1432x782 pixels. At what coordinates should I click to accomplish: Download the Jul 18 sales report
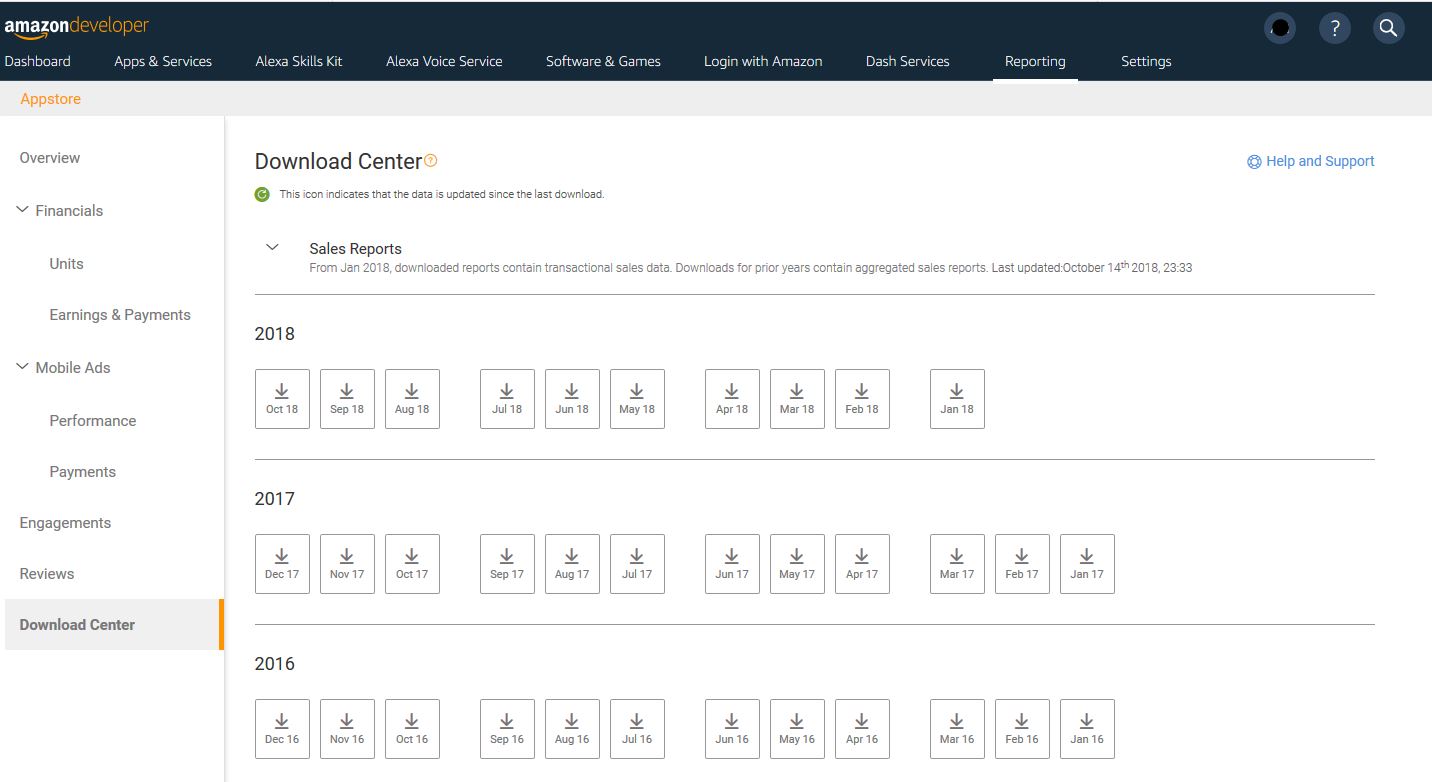[x=507, y=399]
